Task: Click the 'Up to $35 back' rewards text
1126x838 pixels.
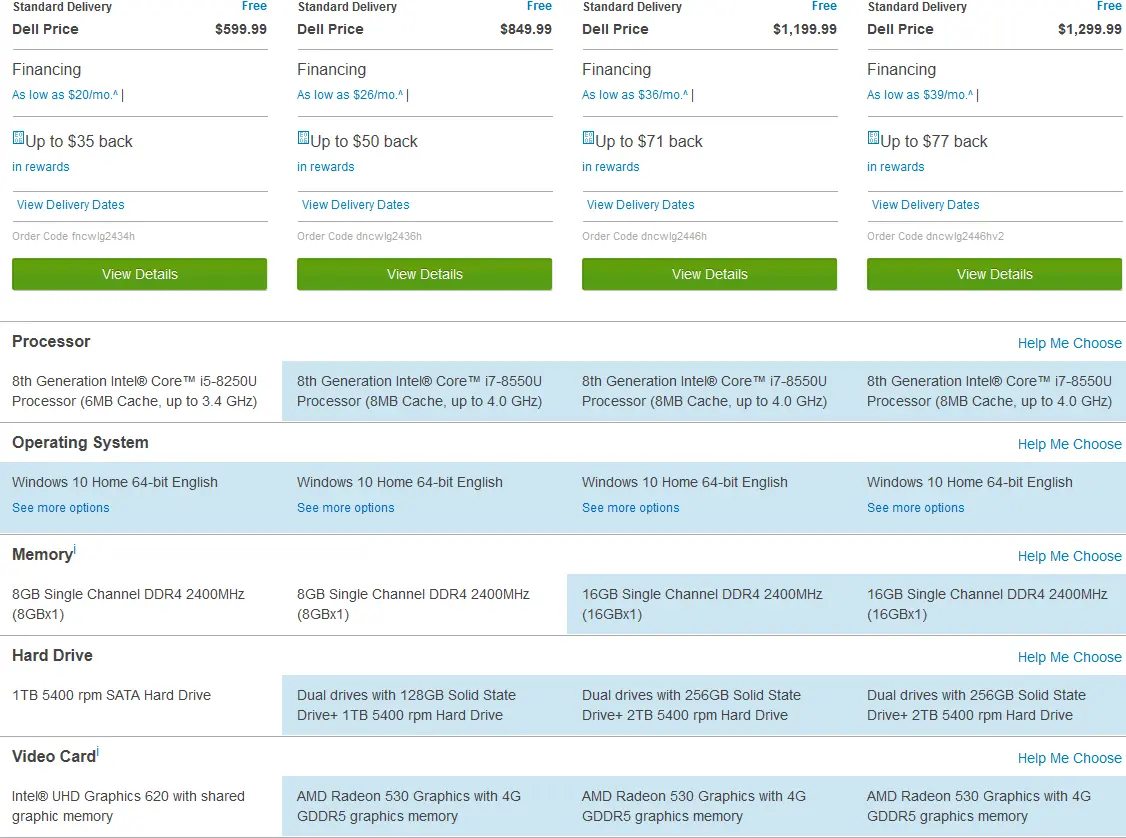Action: coord(79,141)
